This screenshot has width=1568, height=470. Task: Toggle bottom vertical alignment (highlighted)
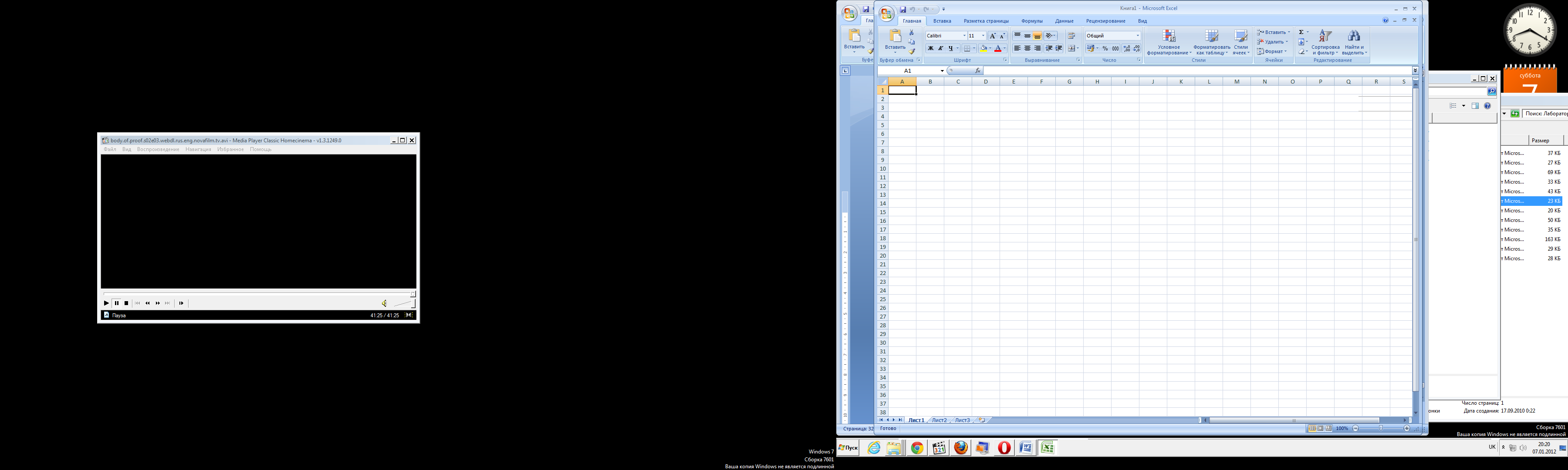point(1037,36)
